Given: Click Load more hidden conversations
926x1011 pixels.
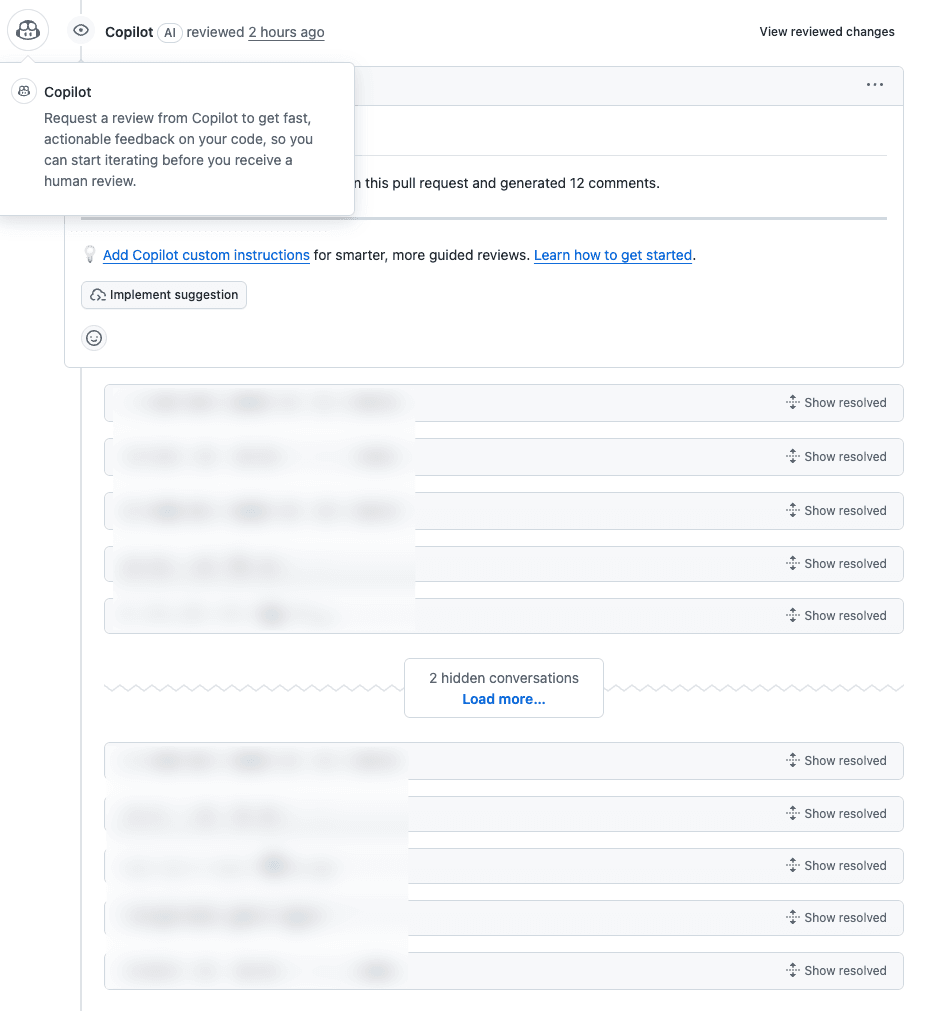Looking at the screenshot, I should 503,699.
